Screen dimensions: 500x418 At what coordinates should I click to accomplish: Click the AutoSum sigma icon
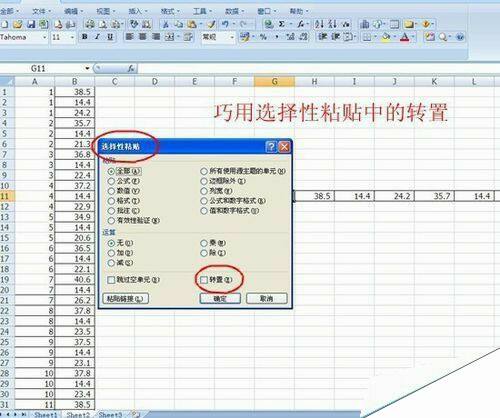(282, 24)
